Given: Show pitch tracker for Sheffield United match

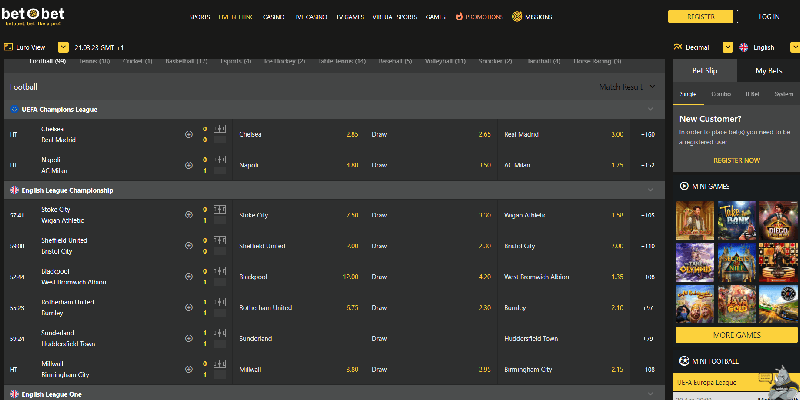Looking at the screenshot, I should 220,240.
